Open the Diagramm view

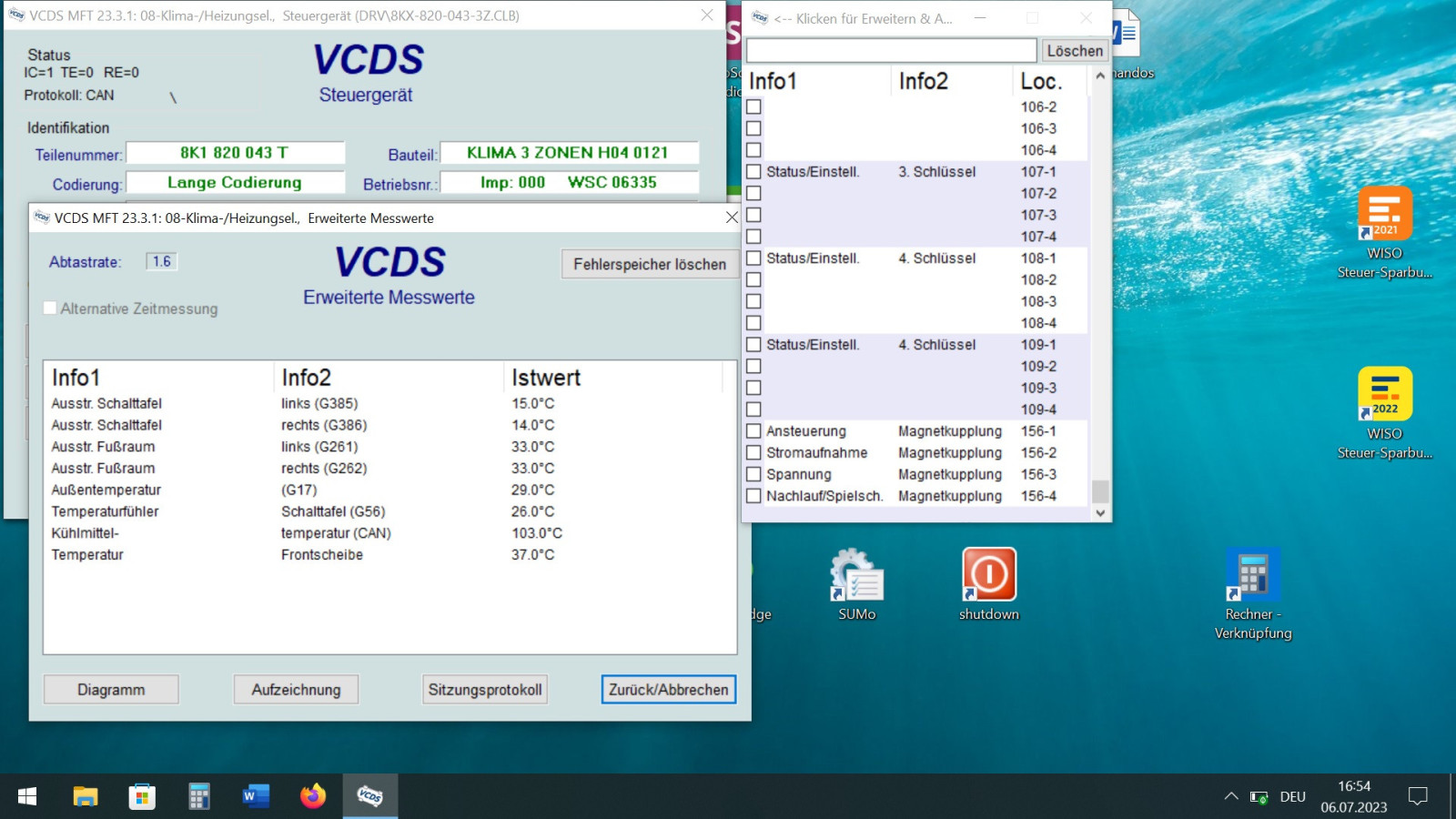pos(111,689)
